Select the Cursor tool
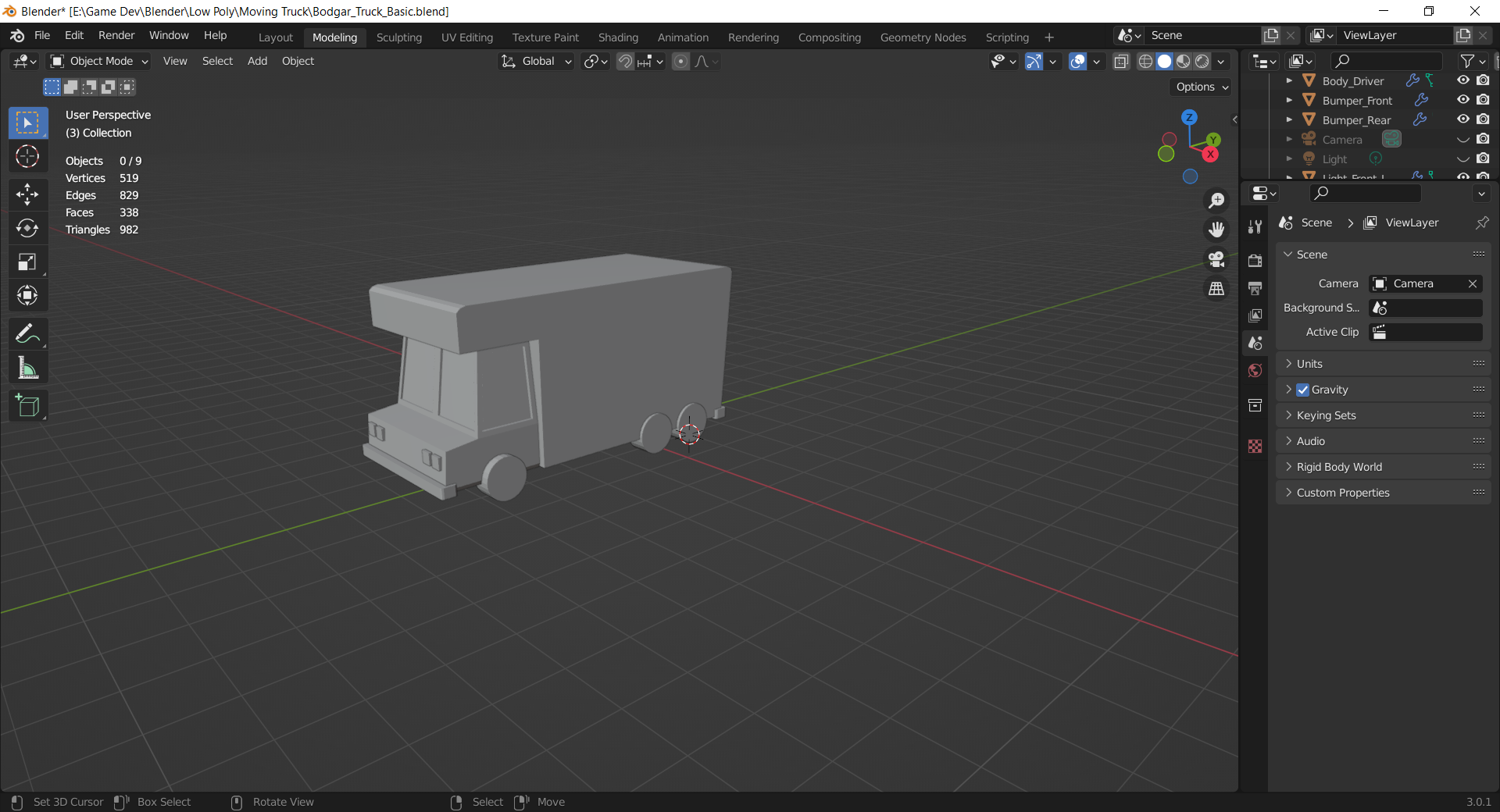Viewport: 1500px width, 812px height. [27, 157]
